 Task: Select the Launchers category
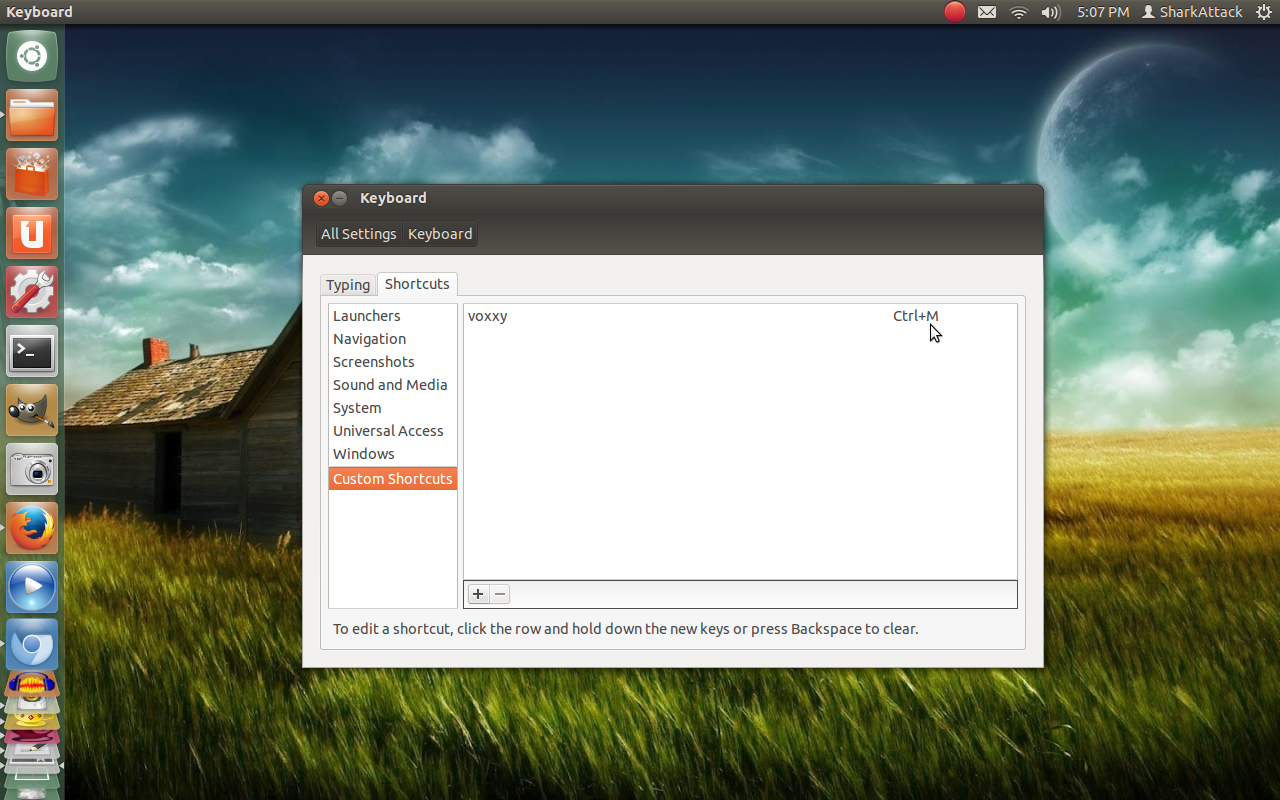point(393,316)
